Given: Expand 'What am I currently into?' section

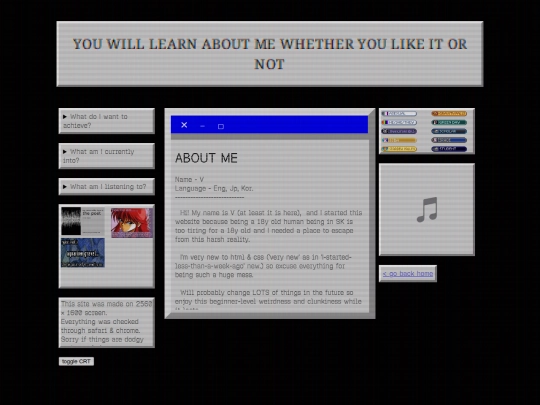Looking at the screenshot, I should [106, 156].
